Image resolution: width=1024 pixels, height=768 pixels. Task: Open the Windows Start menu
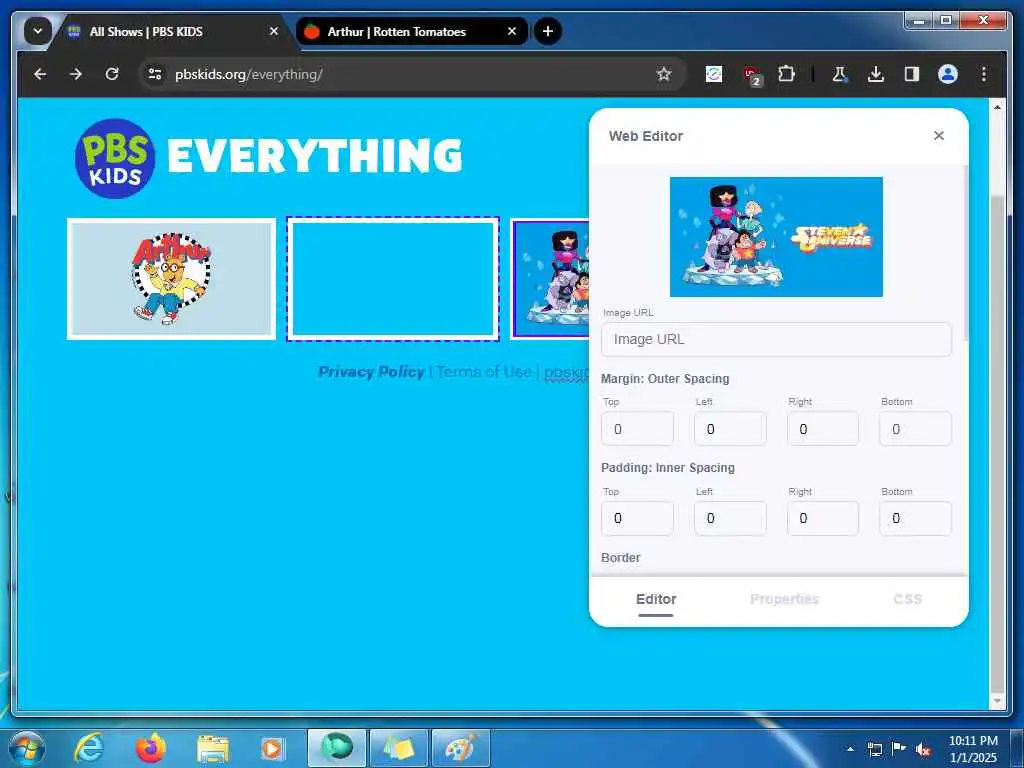click(x=26, y=748)
